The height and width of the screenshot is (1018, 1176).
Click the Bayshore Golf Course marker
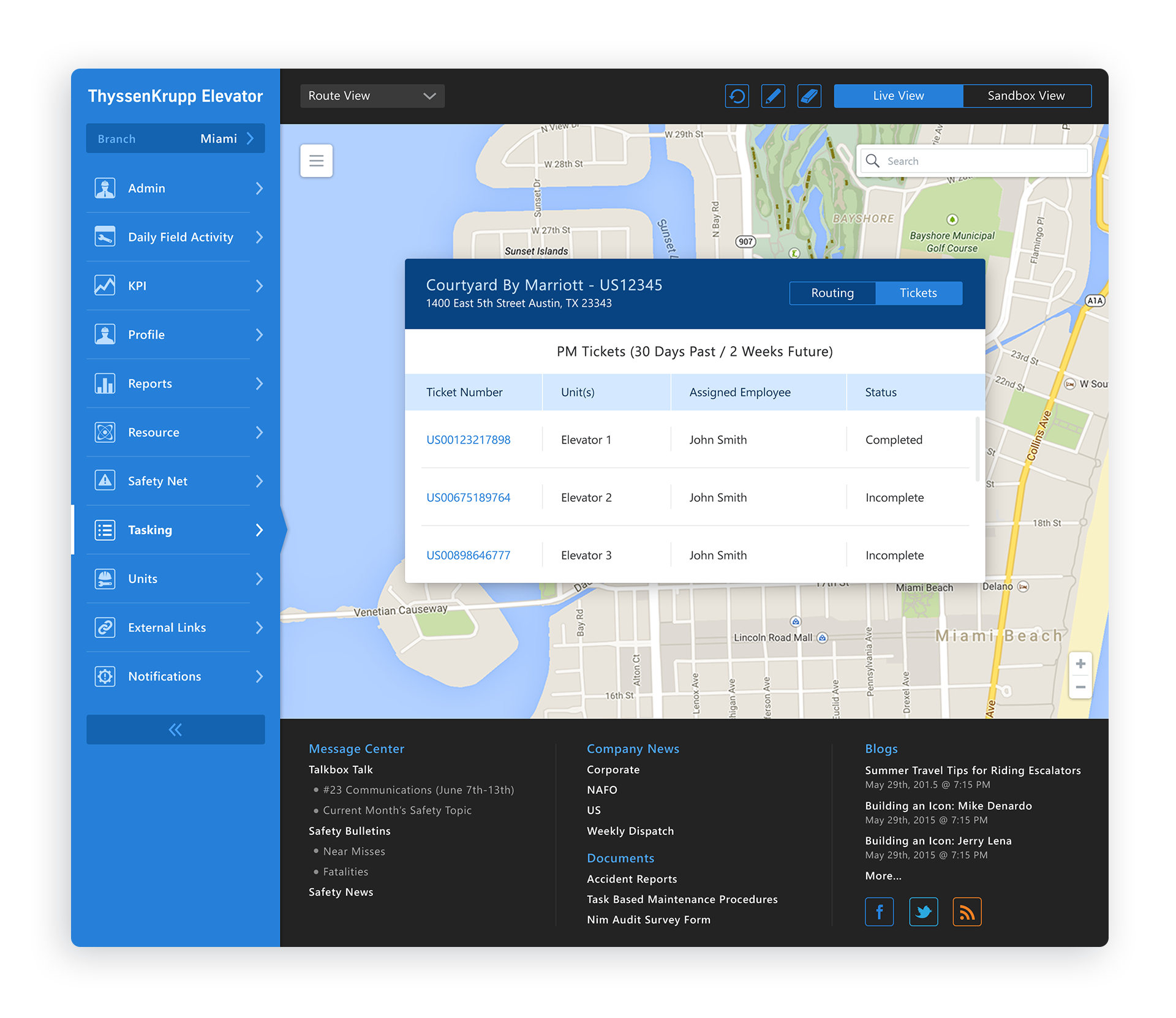coord(952,219)
